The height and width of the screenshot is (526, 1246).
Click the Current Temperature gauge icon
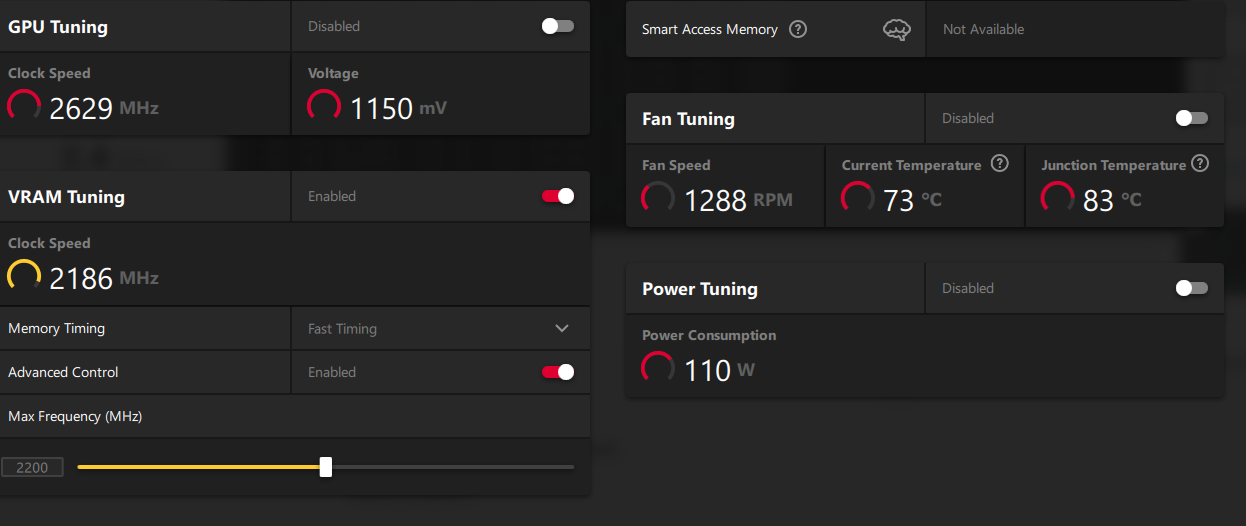point(857,199)
